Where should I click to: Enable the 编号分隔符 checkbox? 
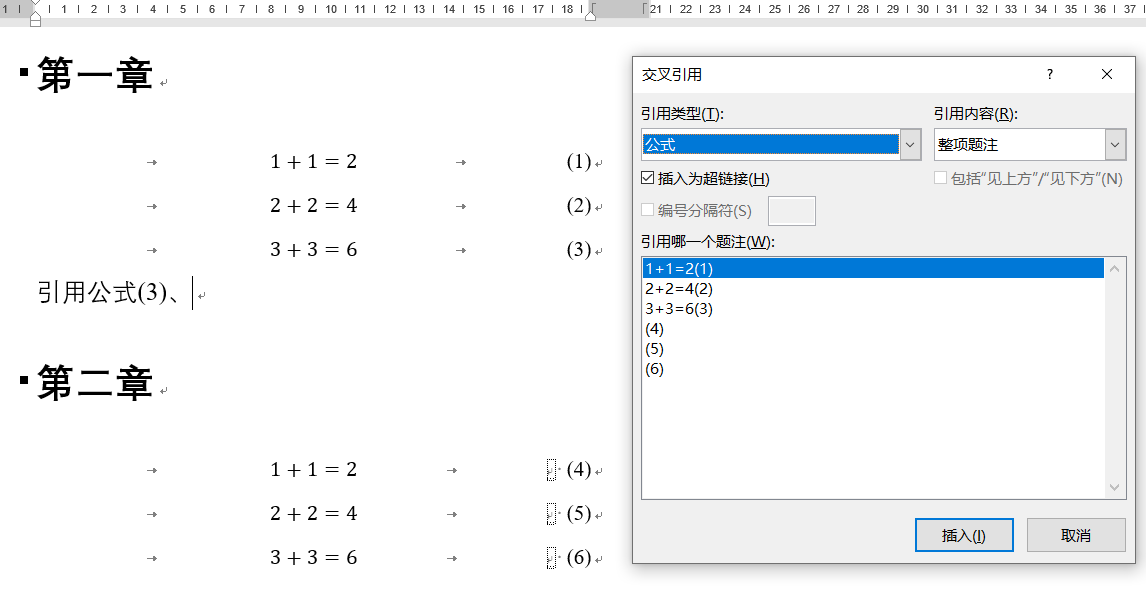point(646,210)
